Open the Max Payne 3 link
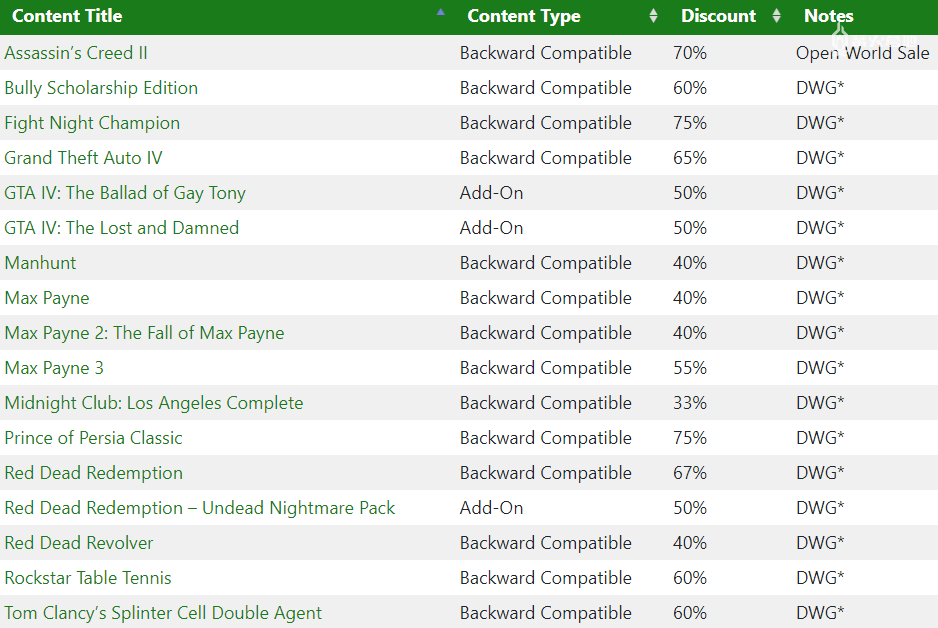Screen dimensions: 938x628 [x=54, y=368]
